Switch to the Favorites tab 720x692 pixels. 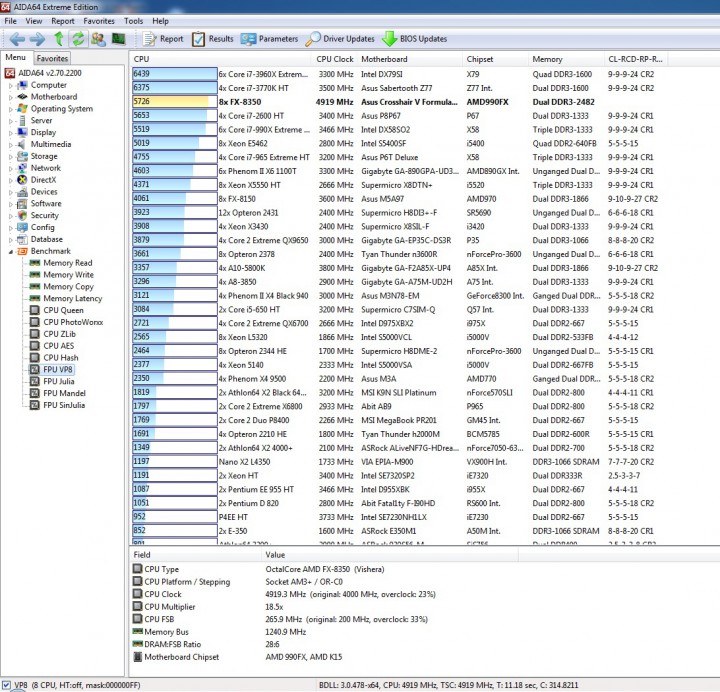coord(52,58)
